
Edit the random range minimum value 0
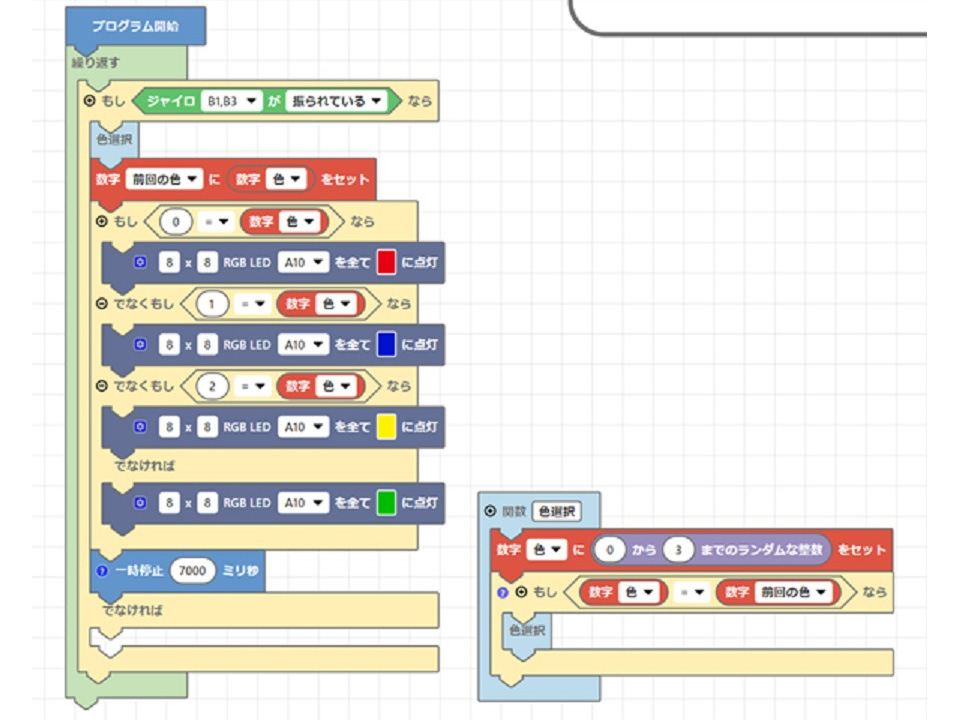point(610,550)
